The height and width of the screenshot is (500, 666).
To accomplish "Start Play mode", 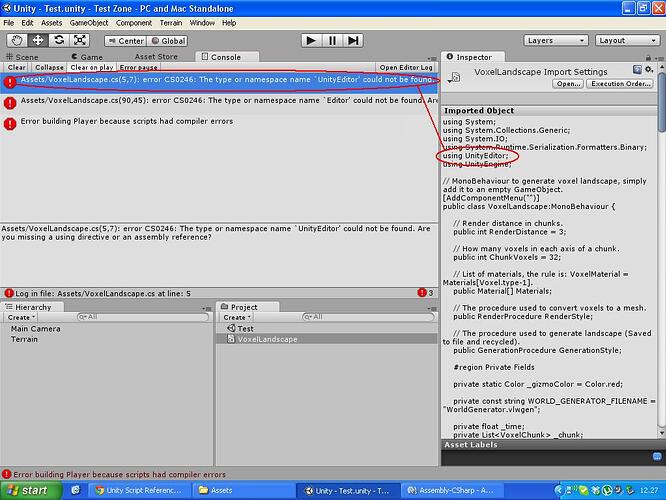I will [311, 40].
